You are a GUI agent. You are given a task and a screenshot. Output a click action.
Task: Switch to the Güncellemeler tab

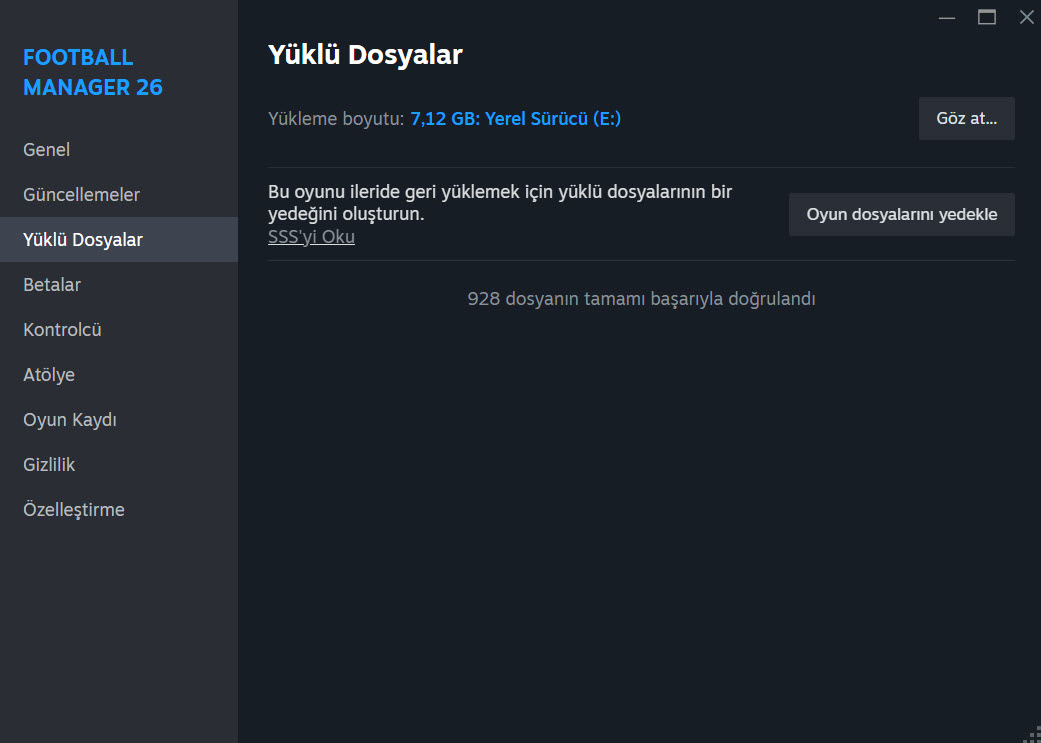82,195
